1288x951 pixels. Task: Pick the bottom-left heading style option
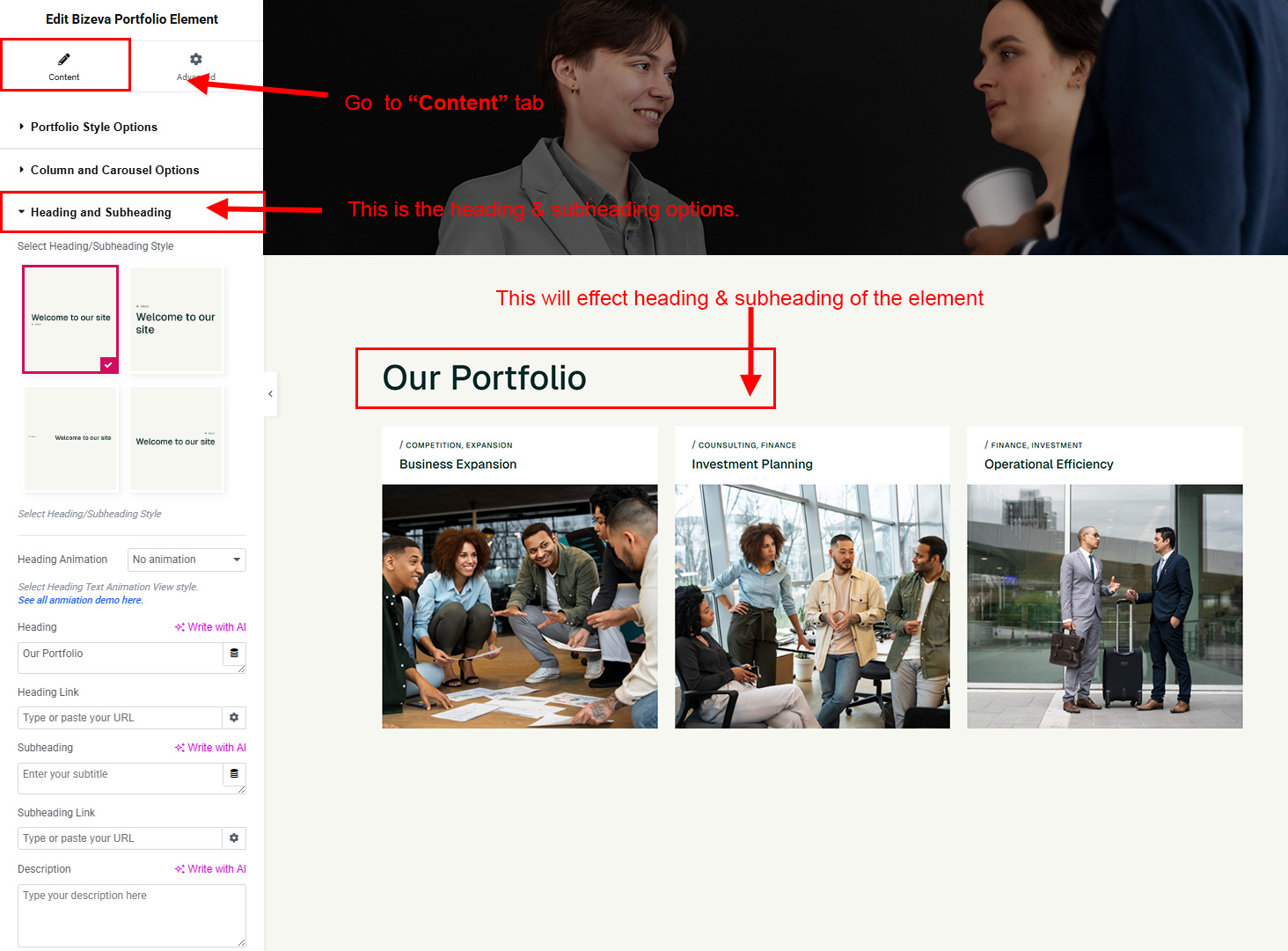tap(70, 438)
